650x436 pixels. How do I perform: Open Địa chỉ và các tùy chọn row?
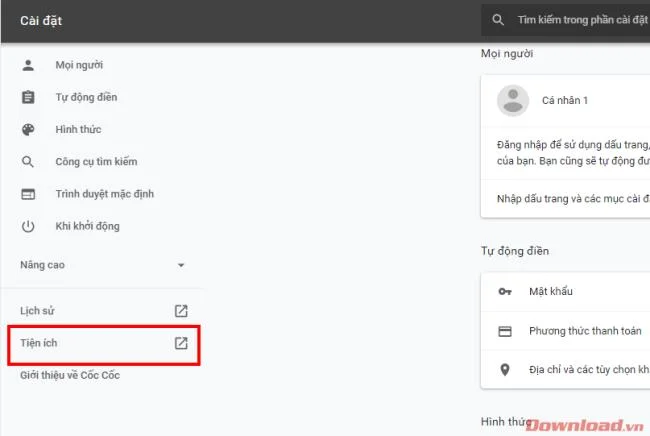[565, 370]
